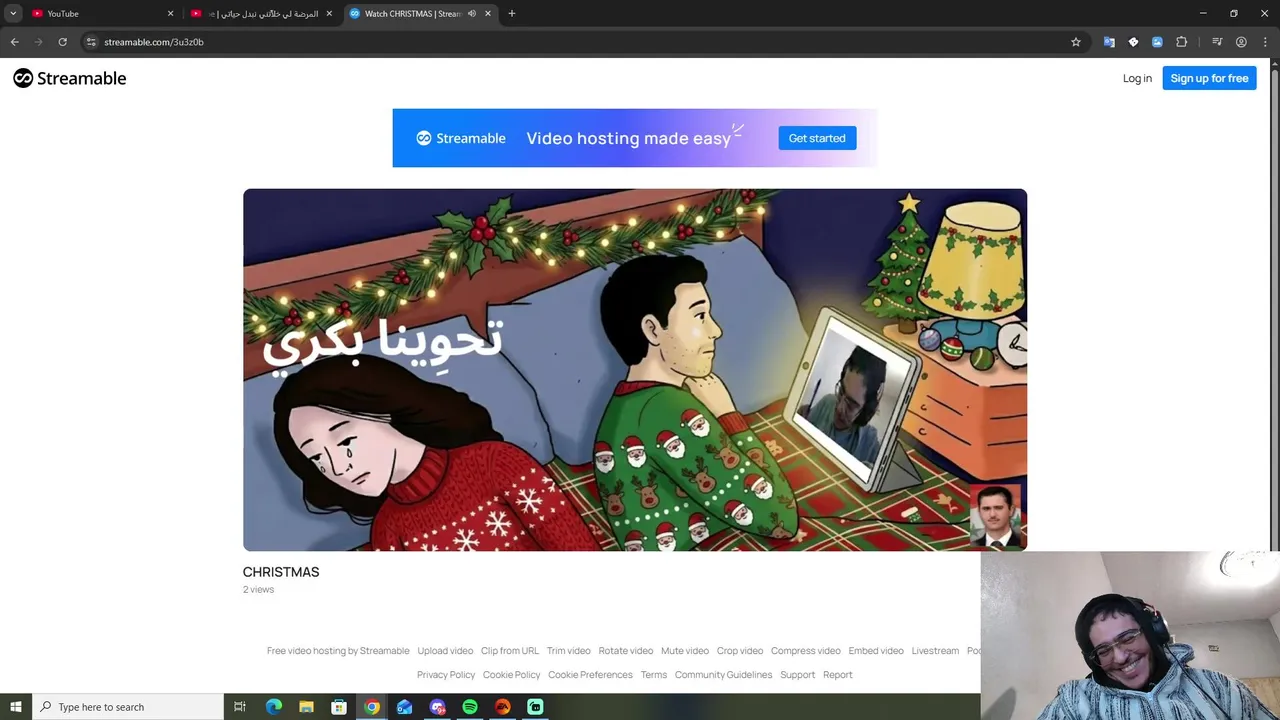Open the Rotate video footer link
This screenshot has height=720, width=1280.
(x=626, y=651)
